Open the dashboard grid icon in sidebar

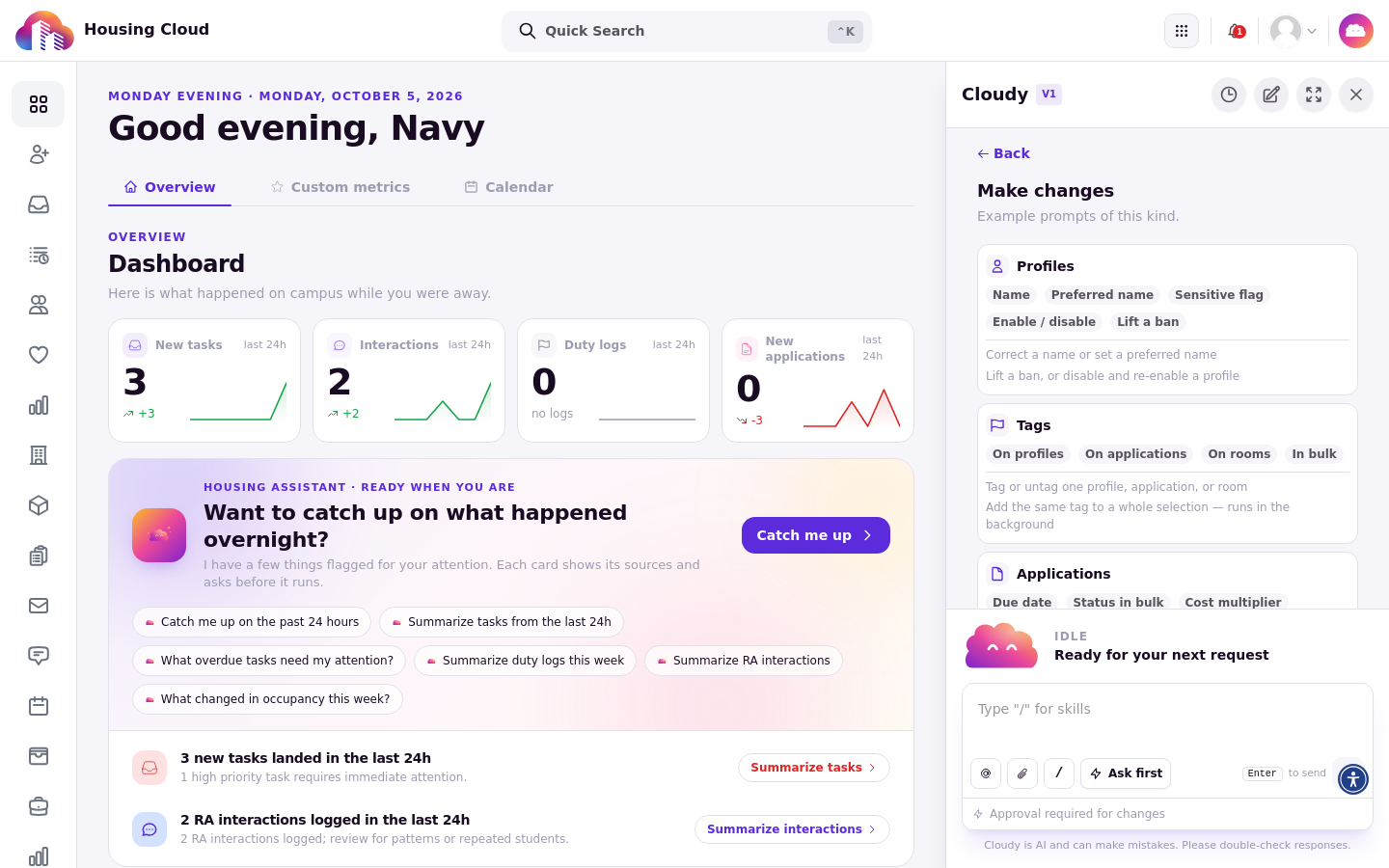(39, 104)
